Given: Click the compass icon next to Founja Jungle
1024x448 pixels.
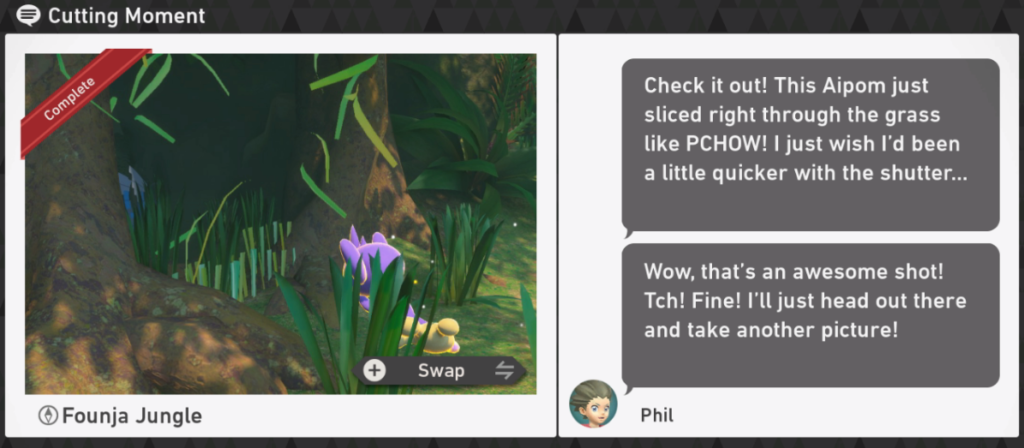Looking at the screenshot, I should (x=48, y=415).
